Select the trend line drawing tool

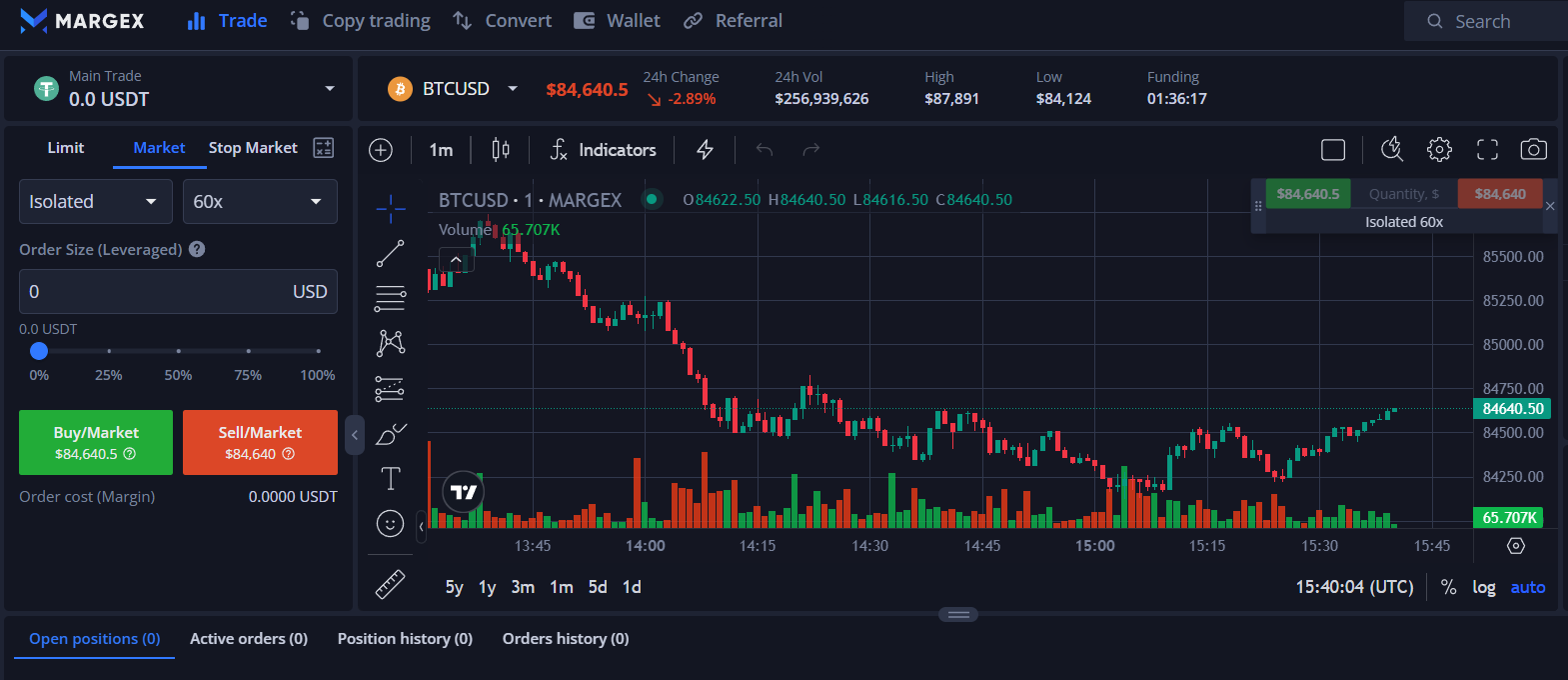(390, 253)
